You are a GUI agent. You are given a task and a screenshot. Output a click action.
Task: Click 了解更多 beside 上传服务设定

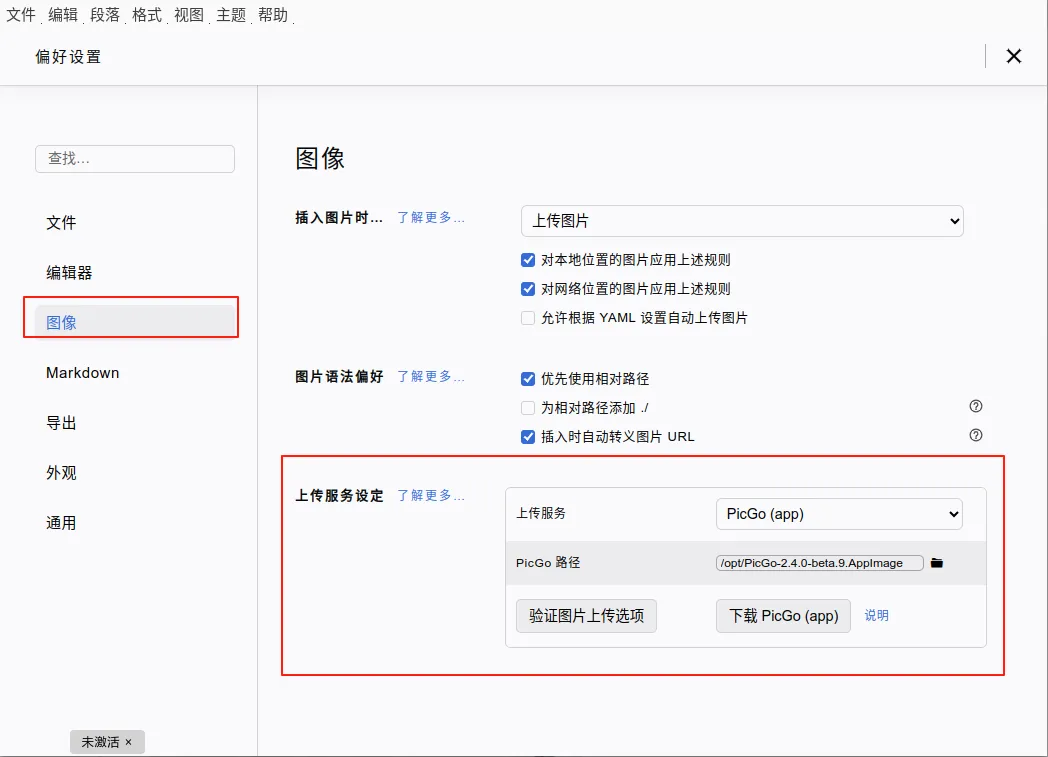click(430, 494)
